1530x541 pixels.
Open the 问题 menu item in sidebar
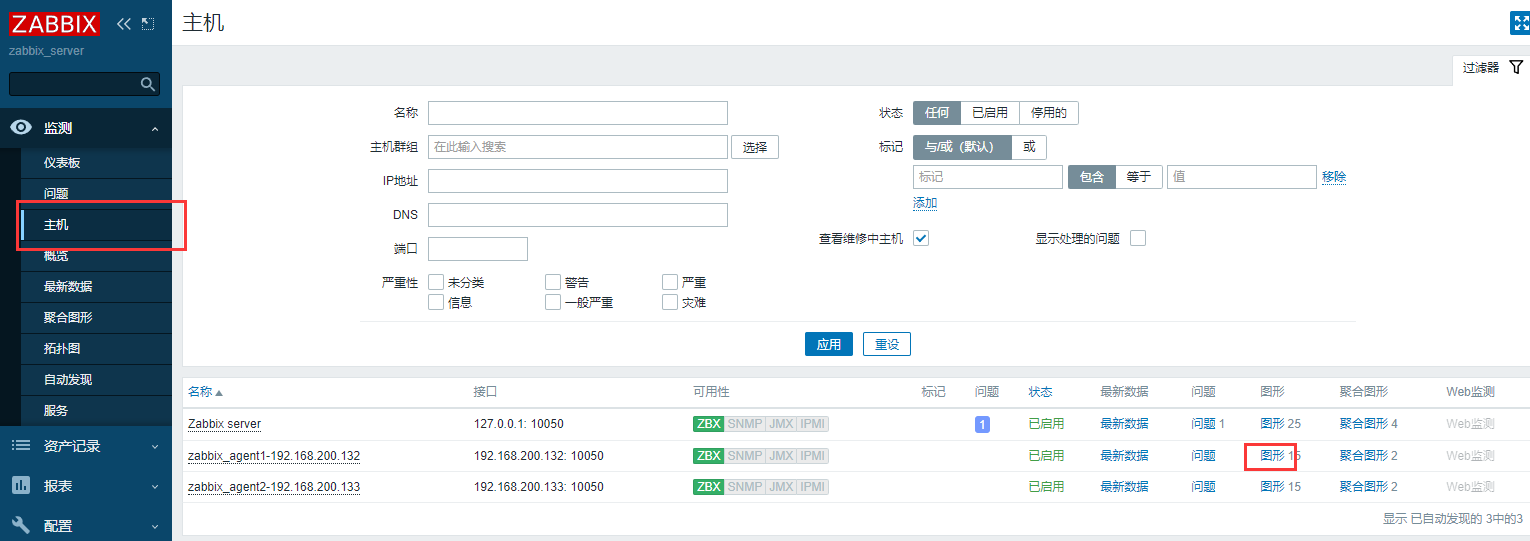click(x=96, y=194)
